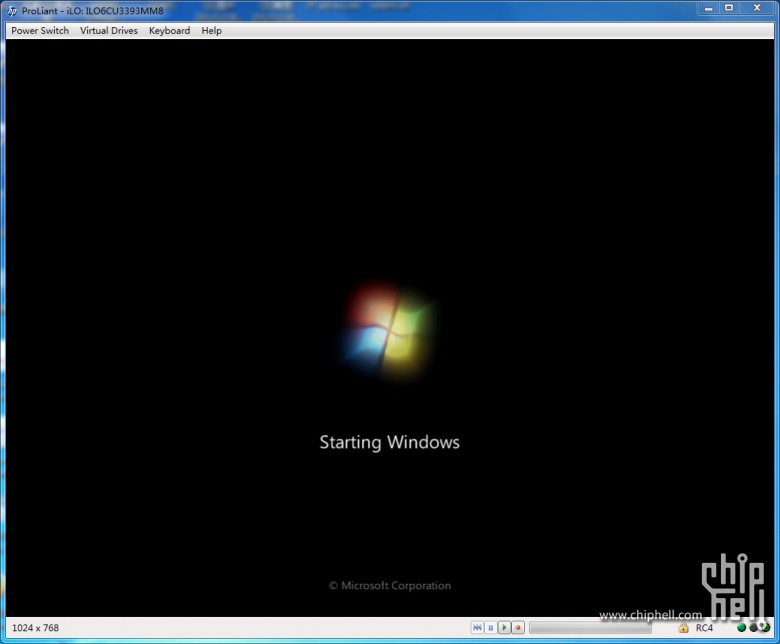Click the HP logo in title bar
Image resolution: width=780 pixels, height=644 pixels.
pyautogui.click(x=12, y=11)
